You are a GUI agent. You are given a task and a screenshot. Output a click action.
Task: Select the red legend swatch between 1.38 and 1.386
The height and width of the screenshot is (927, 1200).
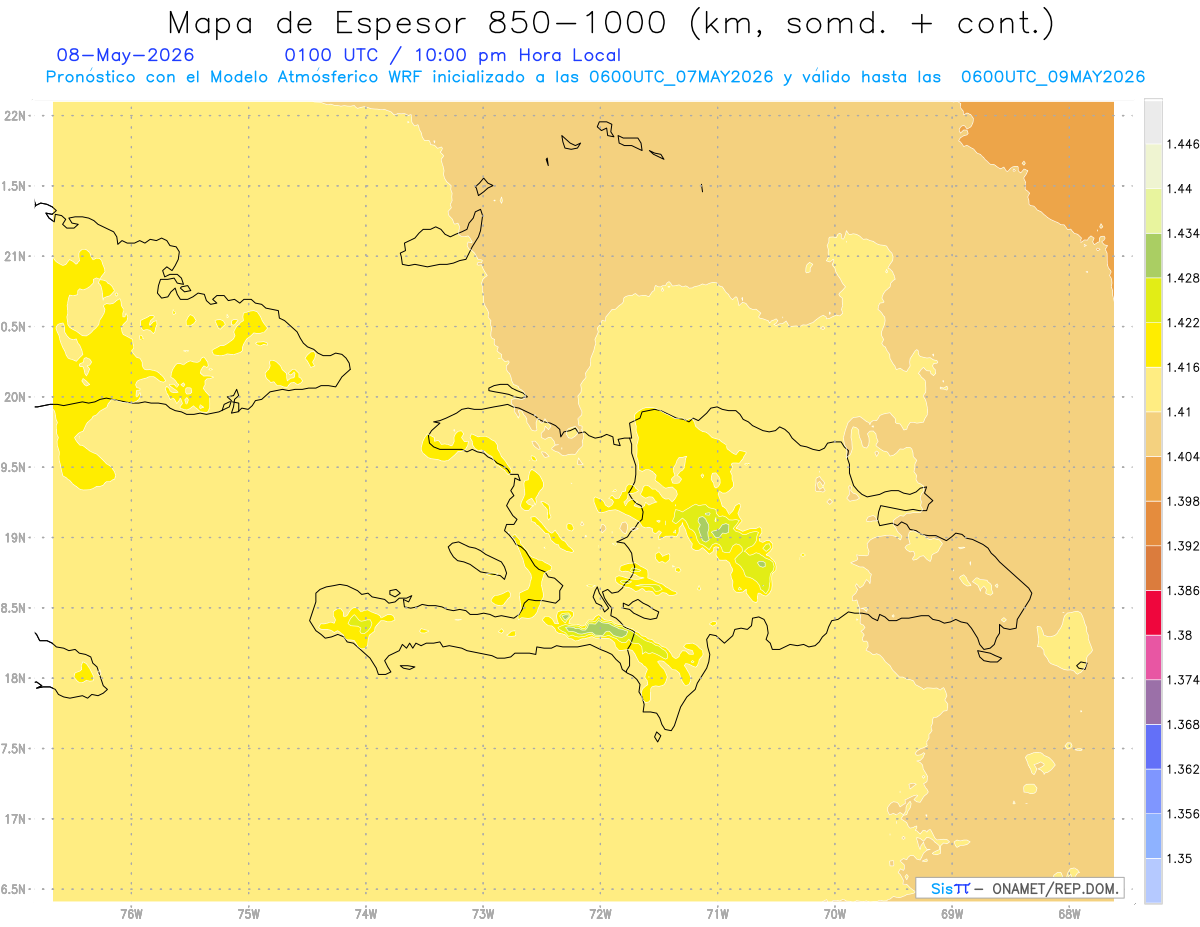tap(1153, 612)
